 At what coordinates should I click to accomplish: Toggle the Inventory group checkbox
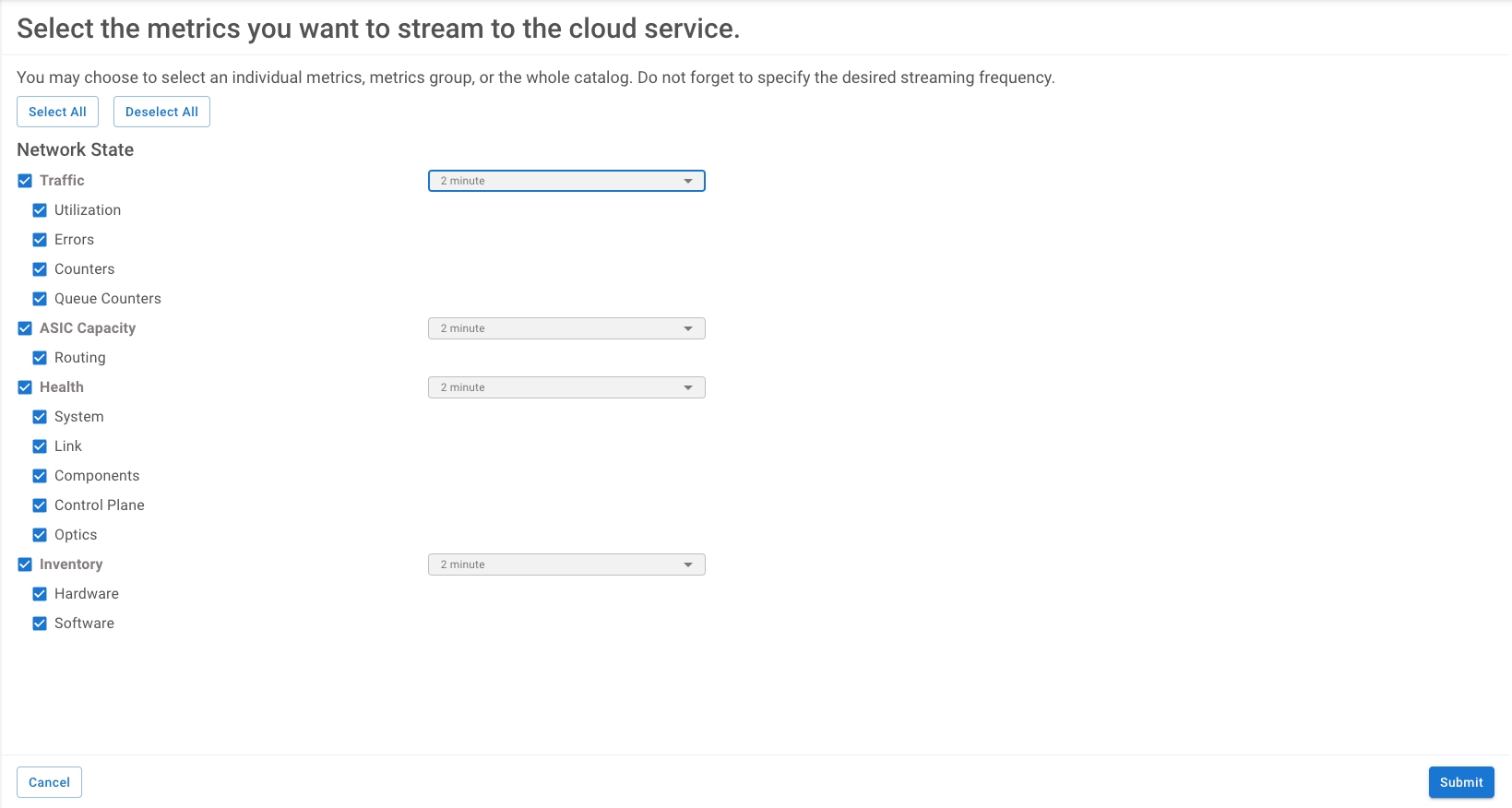point(25,564)
